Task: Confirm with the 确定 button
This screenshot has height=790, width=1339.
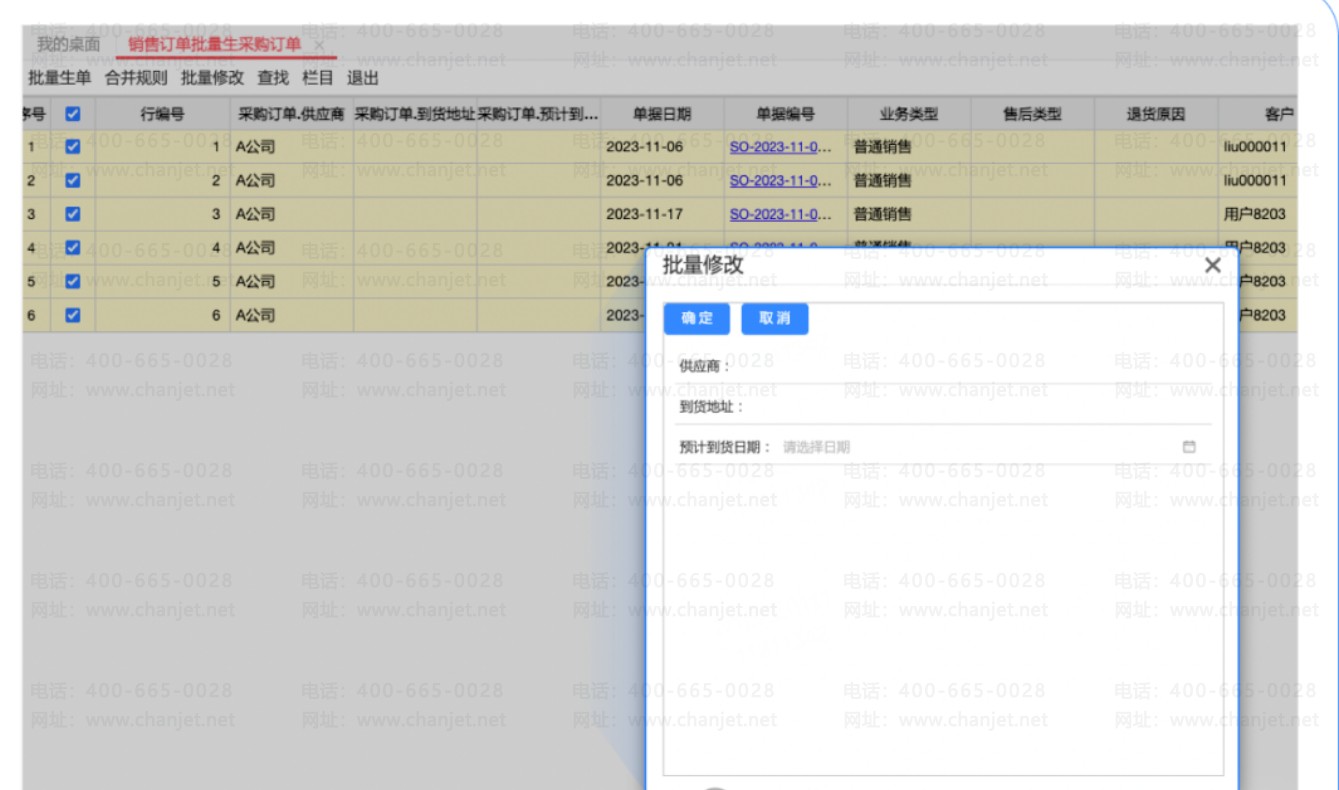Action: click(x=697, y=318)
